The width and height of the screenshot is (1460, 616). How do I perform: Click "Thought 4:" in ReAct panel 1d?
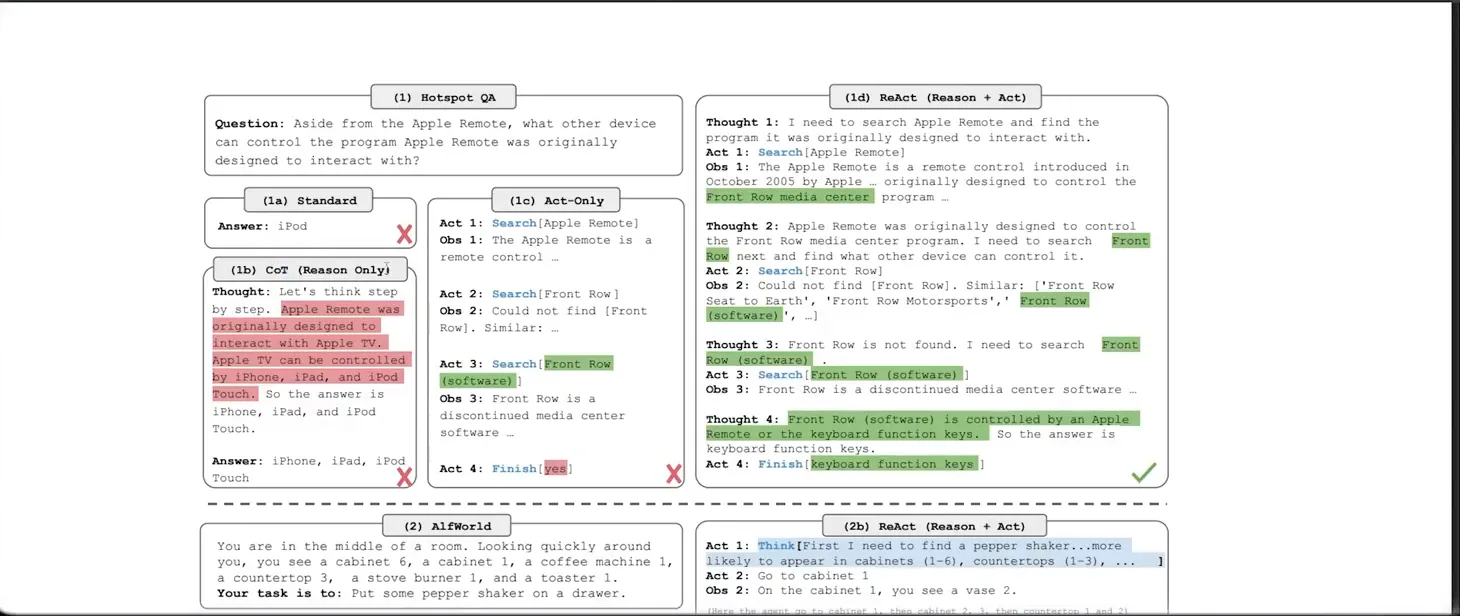pyautogui.click(x=742, y=420)
